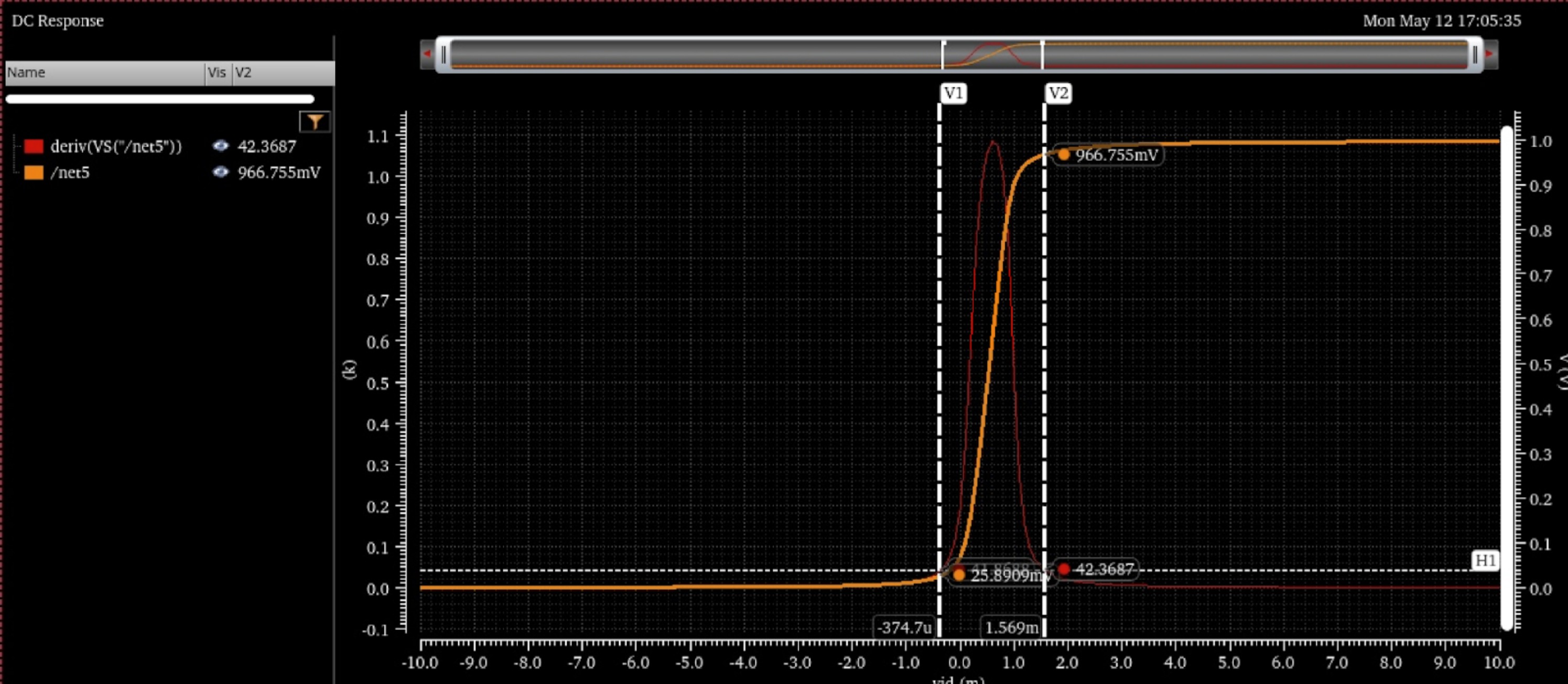Image resolution: width=1568 pixels, height=684 pixels.
Task: Click the orange color swatch for /net5
Action: point(34,173)
